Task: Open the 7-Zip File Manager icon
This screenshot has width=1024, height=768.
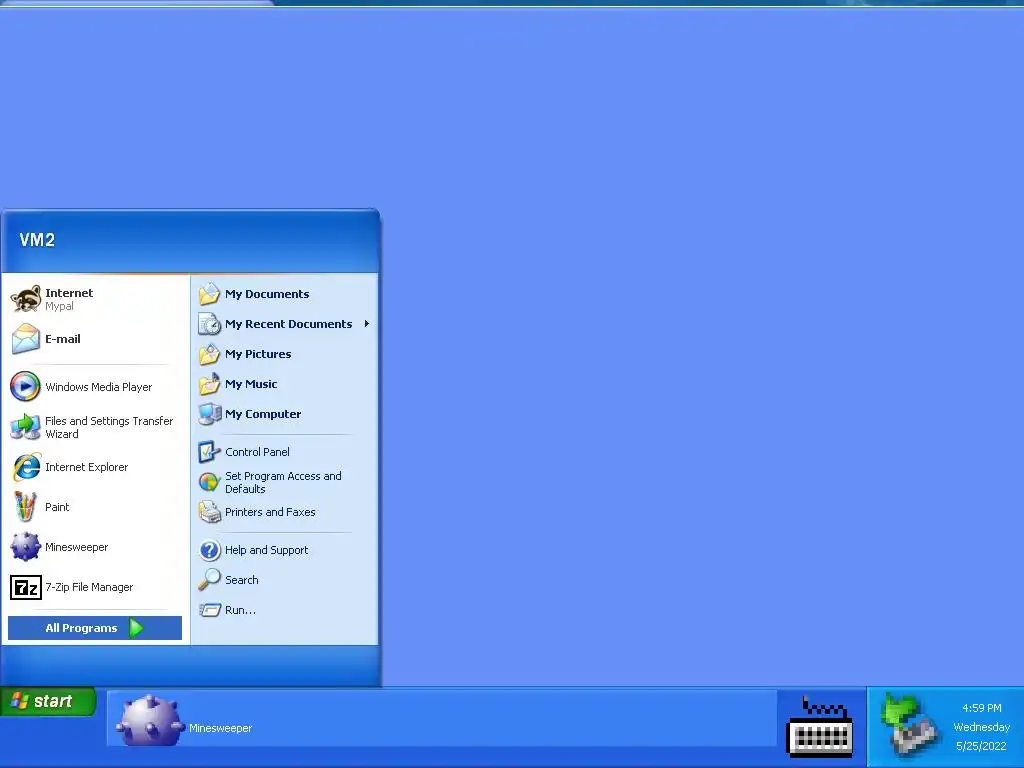Action: point(26,588)
